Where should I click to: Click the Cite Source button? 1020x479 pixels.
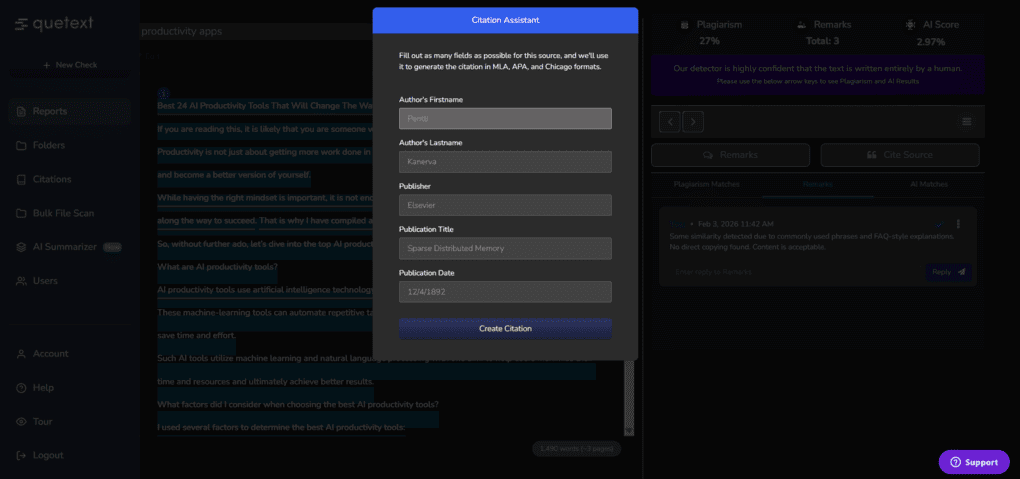[x=900, y=155]
